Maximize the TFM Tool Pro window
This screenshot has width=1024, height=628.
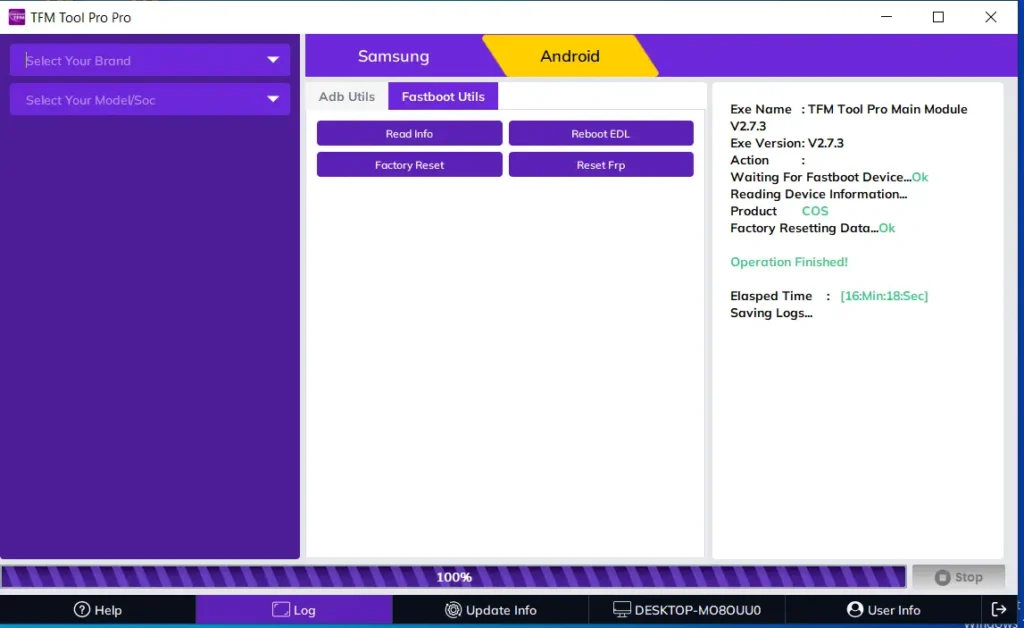click(x=938, y=17)
